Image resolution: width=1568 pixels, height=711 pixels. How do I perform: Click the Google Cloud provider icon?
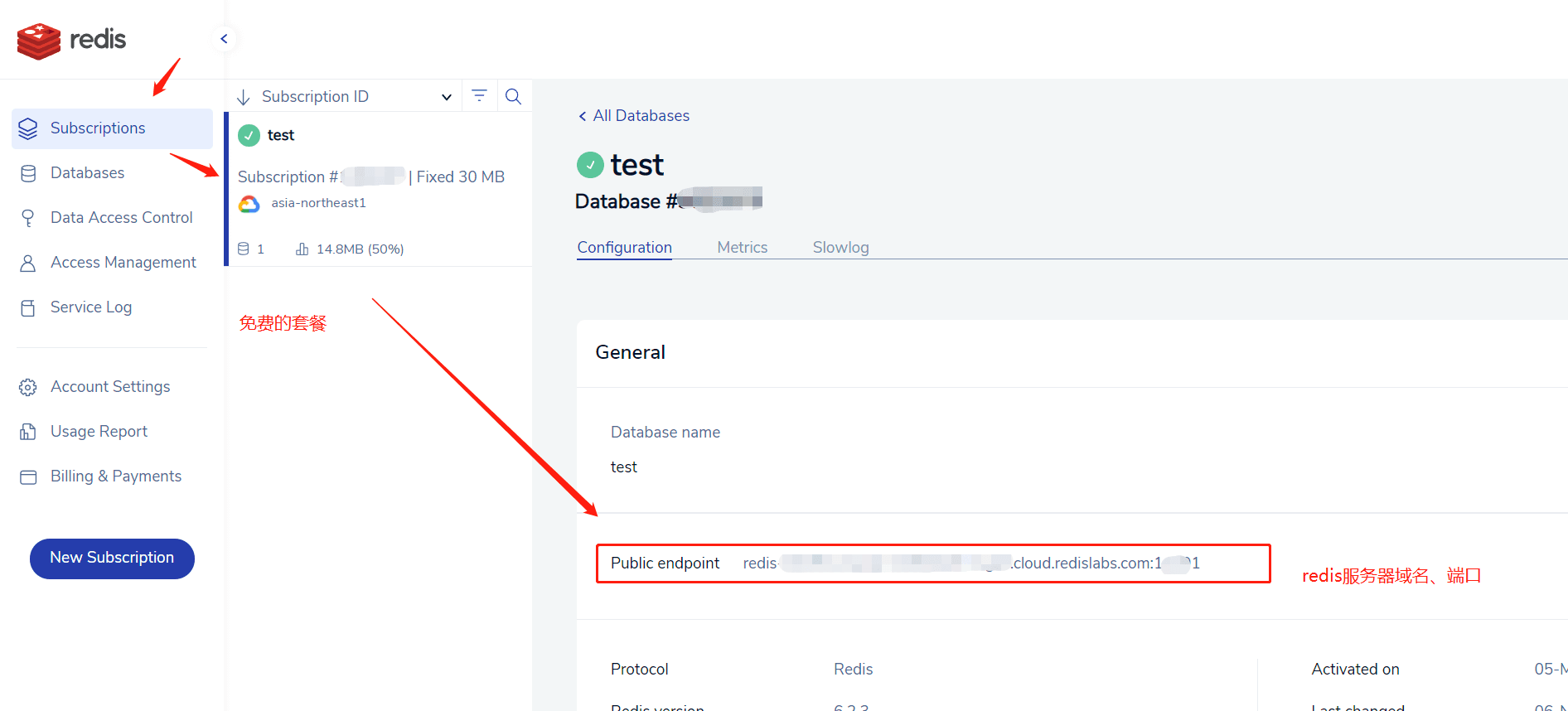pyautogui.click(x=249, y=204)
